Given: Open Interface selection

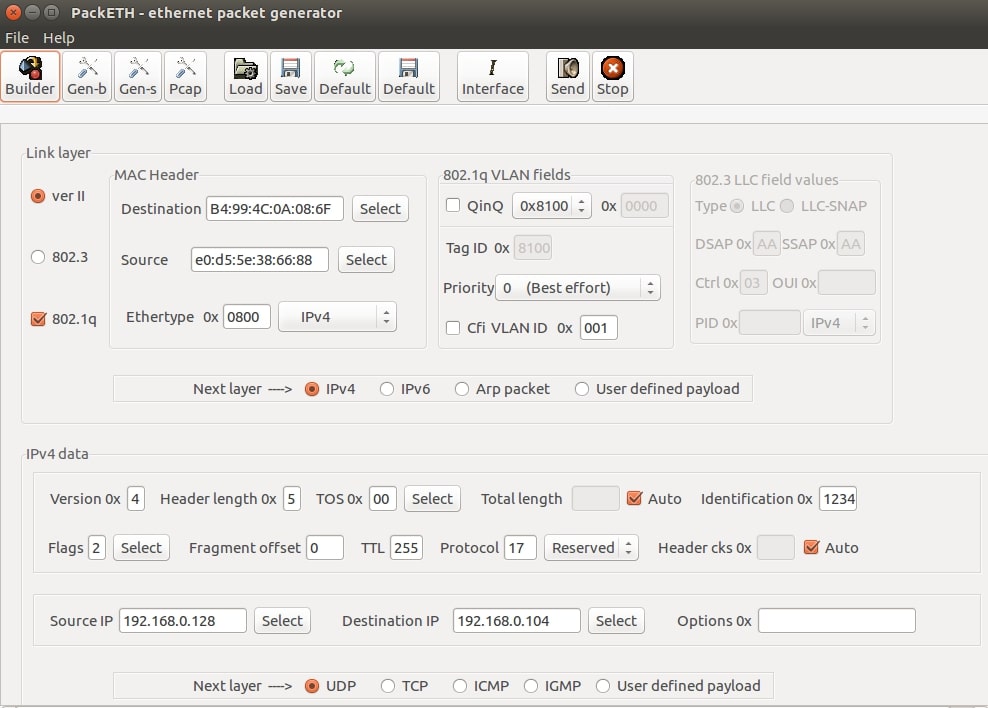Looking at the screenshot, I should click(x=493, y=76).
